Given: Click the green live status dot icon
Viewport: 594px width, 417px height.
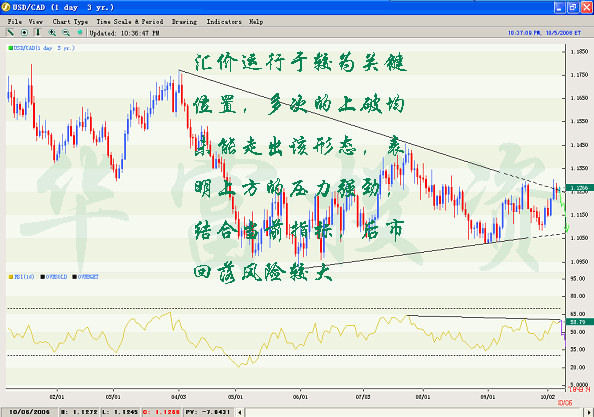Looking at the screenshot, I should pos(80,33).
